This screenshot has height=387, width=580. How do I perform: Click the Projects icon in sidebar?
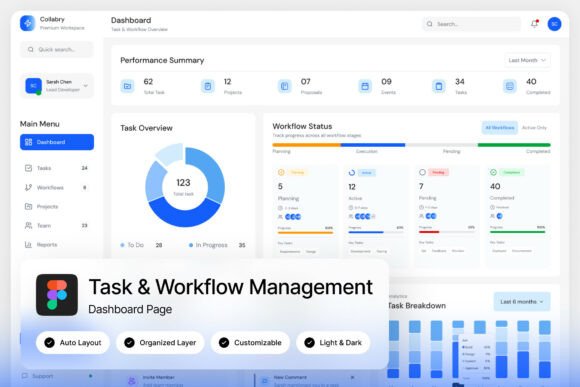coord(28,206)
